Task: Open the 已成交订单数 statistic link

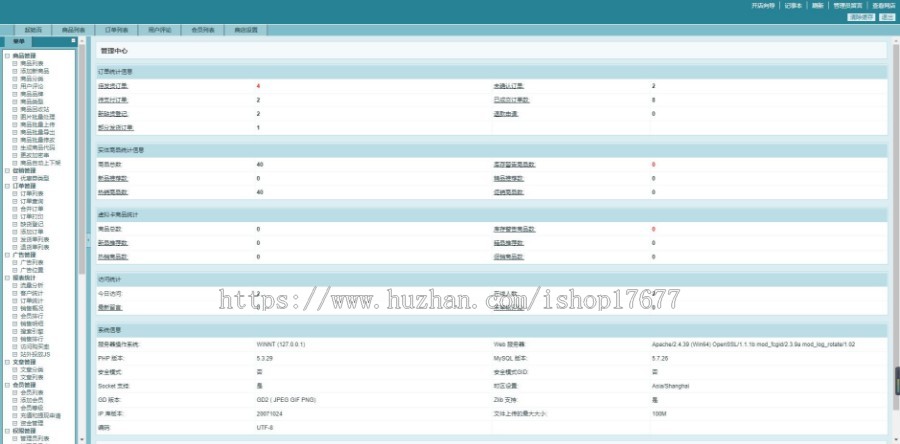Action: 511,100
